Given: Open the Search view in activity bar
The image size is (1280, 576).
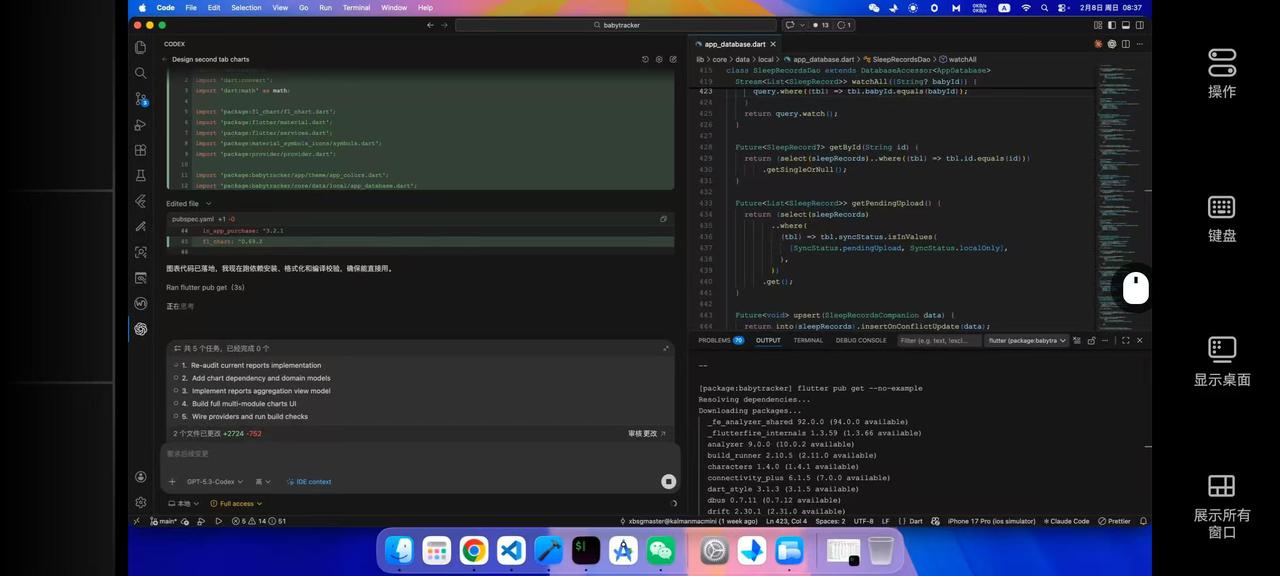Looking at the screenshot, I should point(141,73).
